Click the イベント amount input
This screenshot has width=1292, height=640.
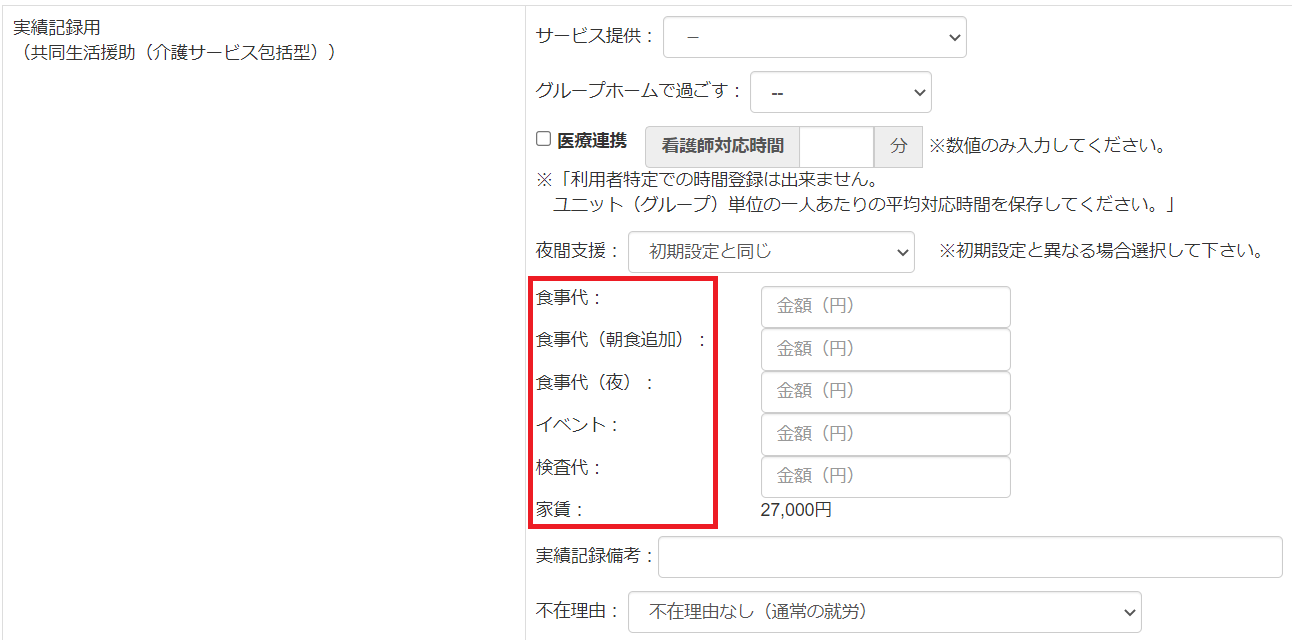(885, 434)
